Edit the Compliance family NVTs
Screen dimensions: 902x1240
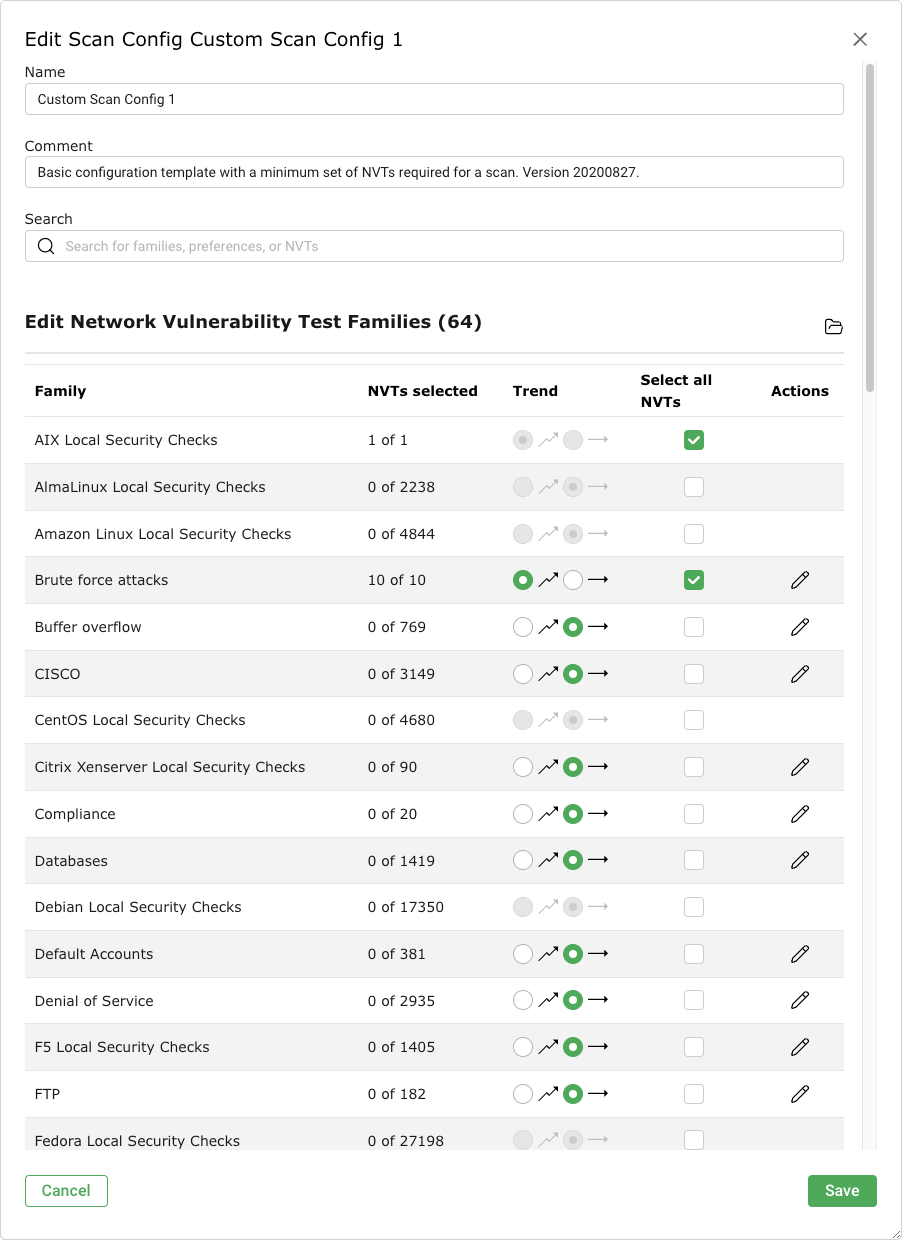click(x=799, y=814)
